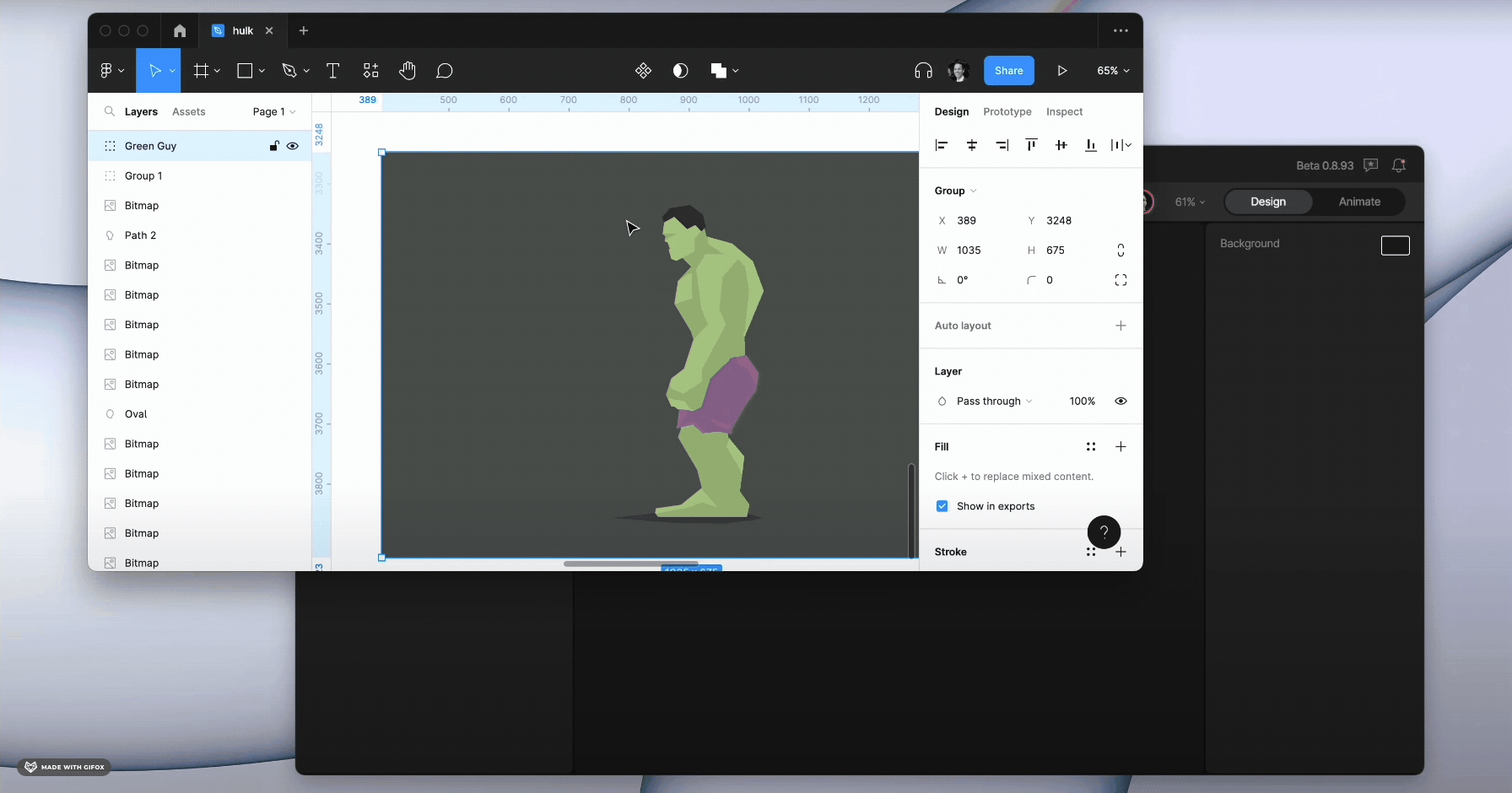The height and width of the screenshot is (793, 1512).
Task: Open the distribute spacing dropdown
Action: point(1120,145)
